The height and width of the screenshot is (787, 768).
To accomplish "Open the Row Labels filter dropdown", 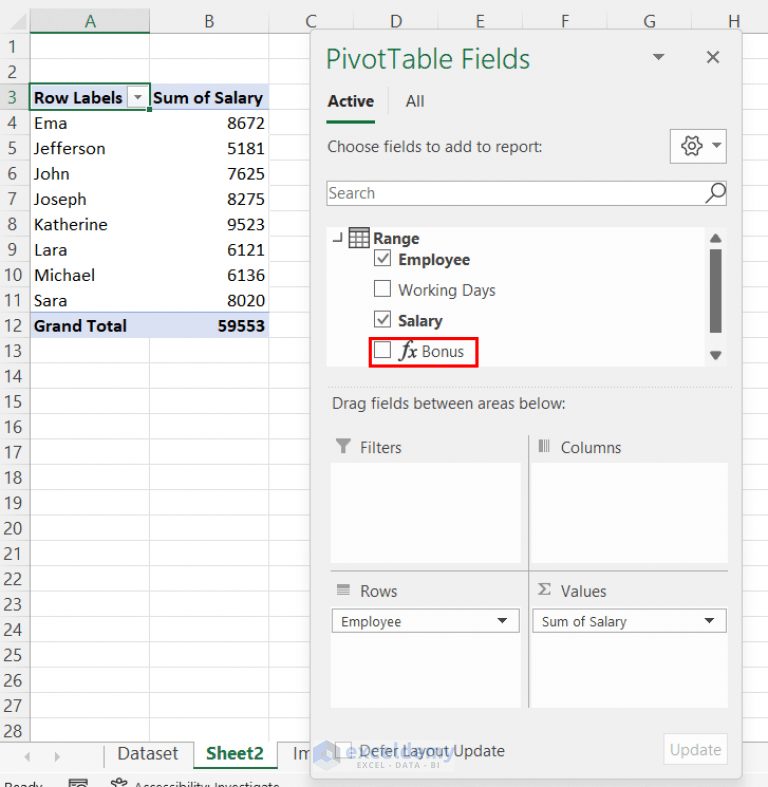I will 138,97.
